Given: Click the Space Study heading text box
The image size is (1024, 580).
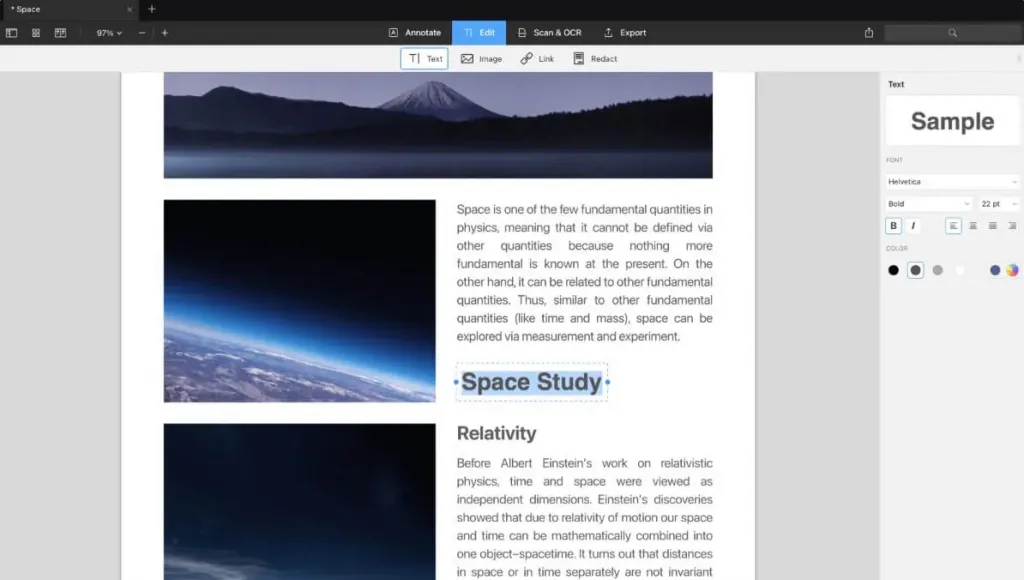Looking at the screenshot, I should tap(532, 382).
